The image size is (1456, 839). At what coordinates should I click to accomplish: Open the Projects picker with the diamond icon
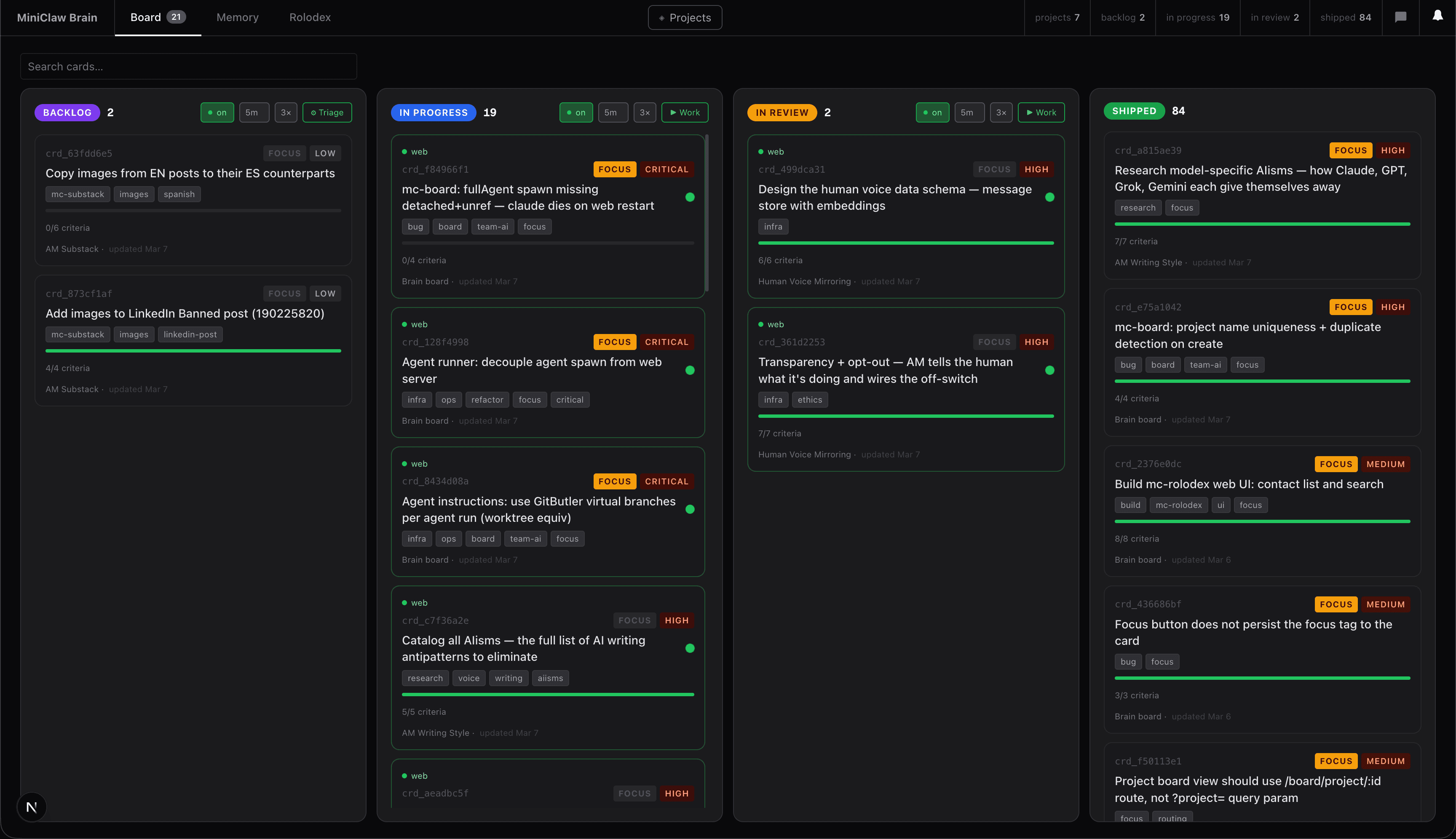click(685, 17)
